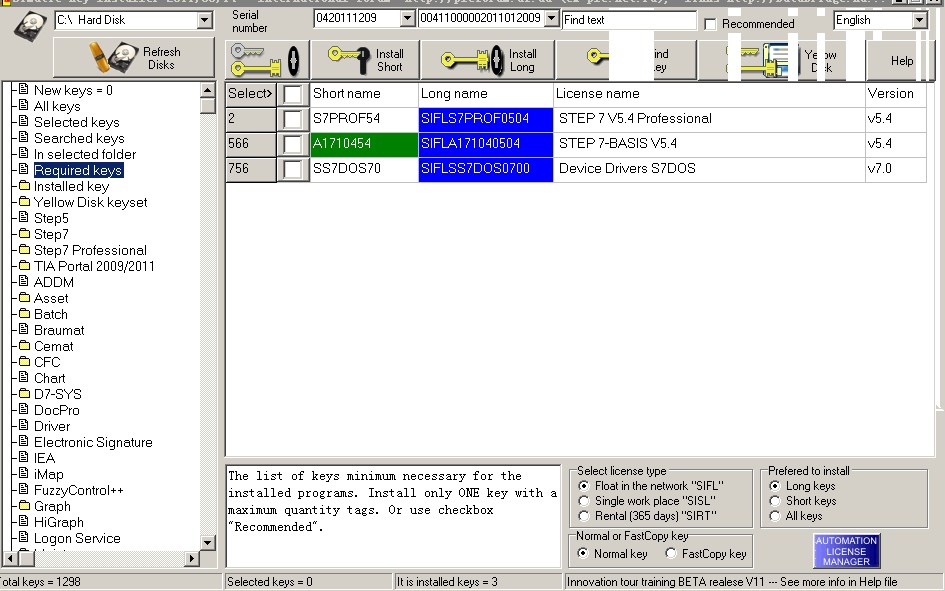Click the hard disk icon in top-left corner
Image resolution: width=945 pixels, height=591 pixels.
tap(28, 27)
